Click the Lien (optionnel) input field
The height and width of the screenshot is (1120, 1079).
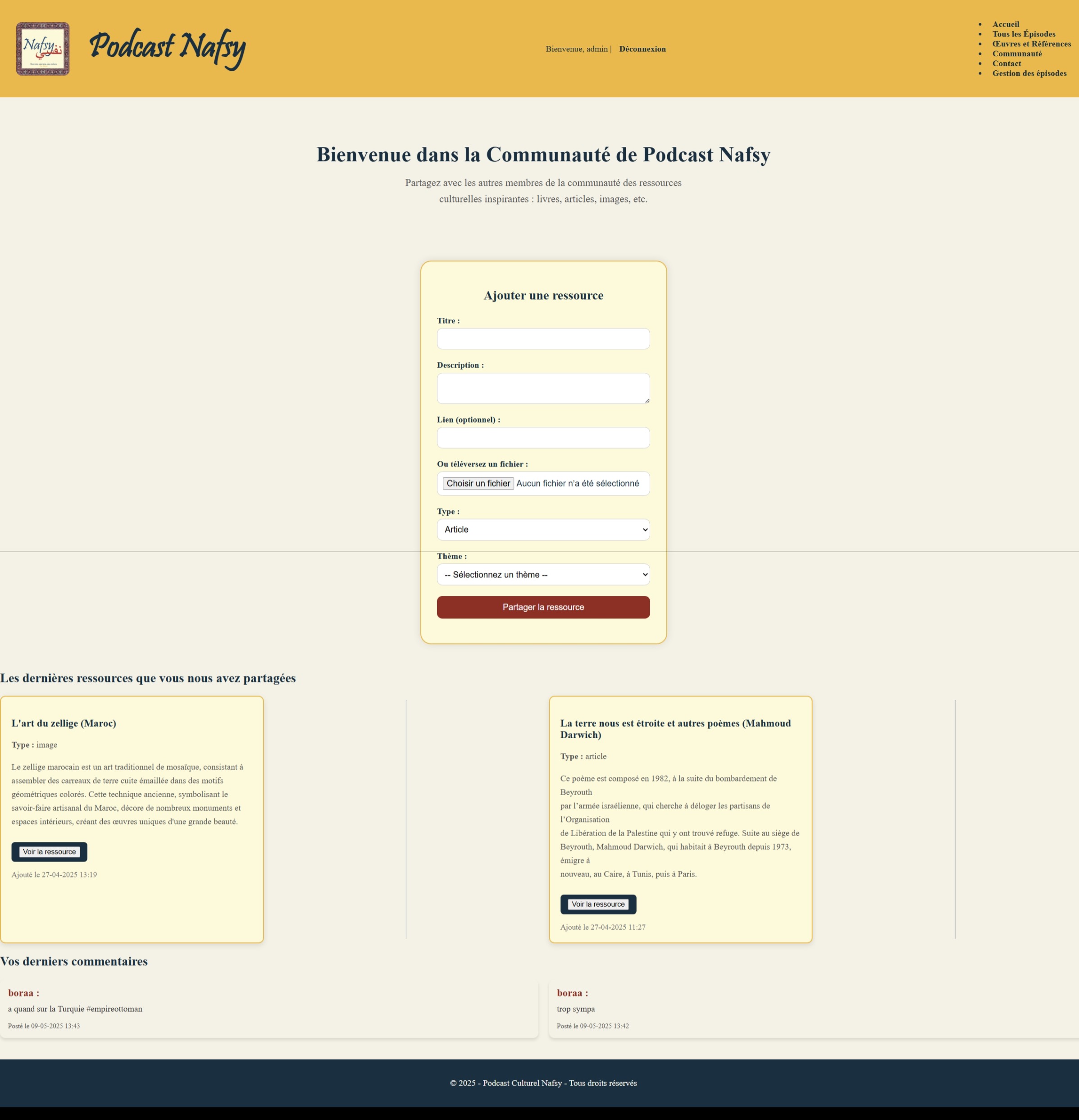point(542,438)
